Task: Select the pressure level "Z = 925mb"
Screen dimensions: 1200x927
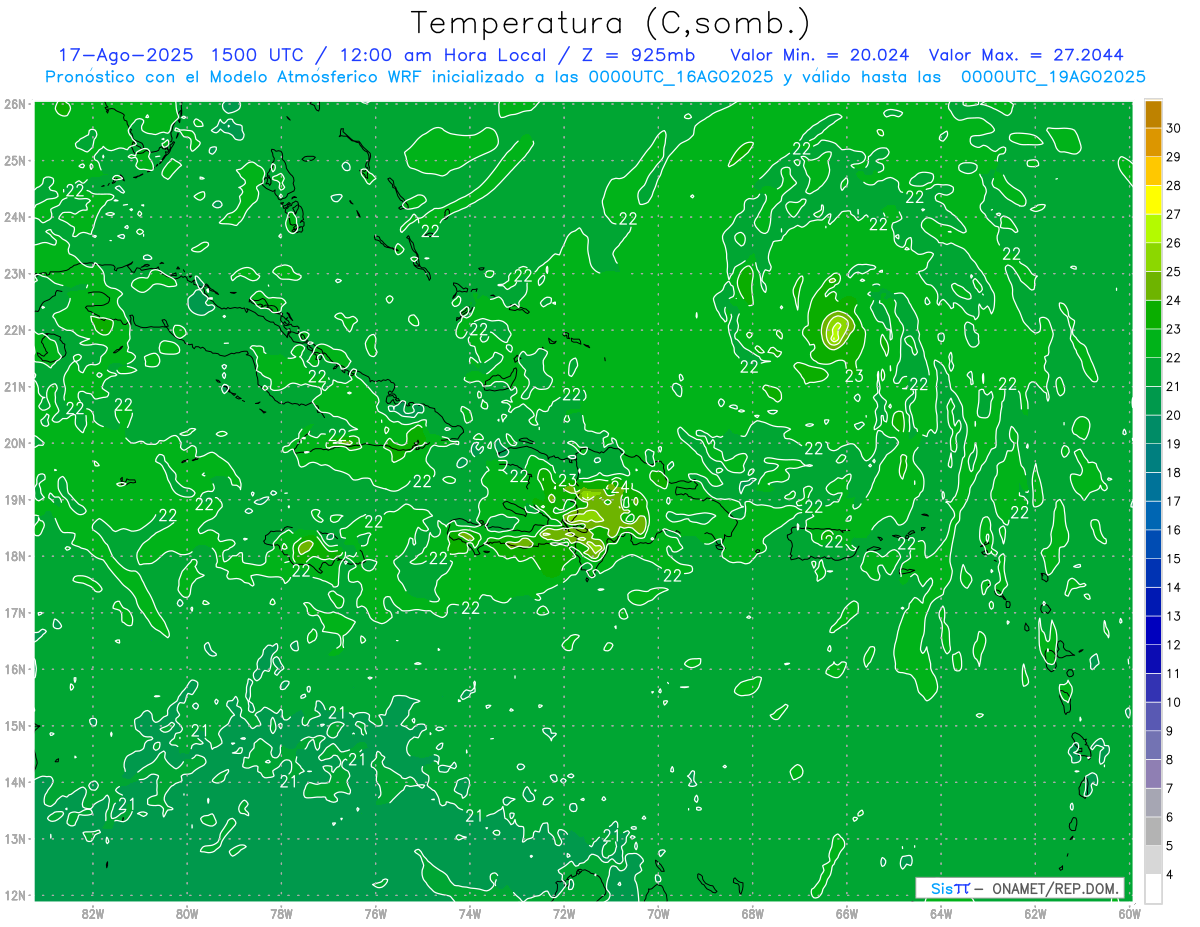Action: [637, 55]
